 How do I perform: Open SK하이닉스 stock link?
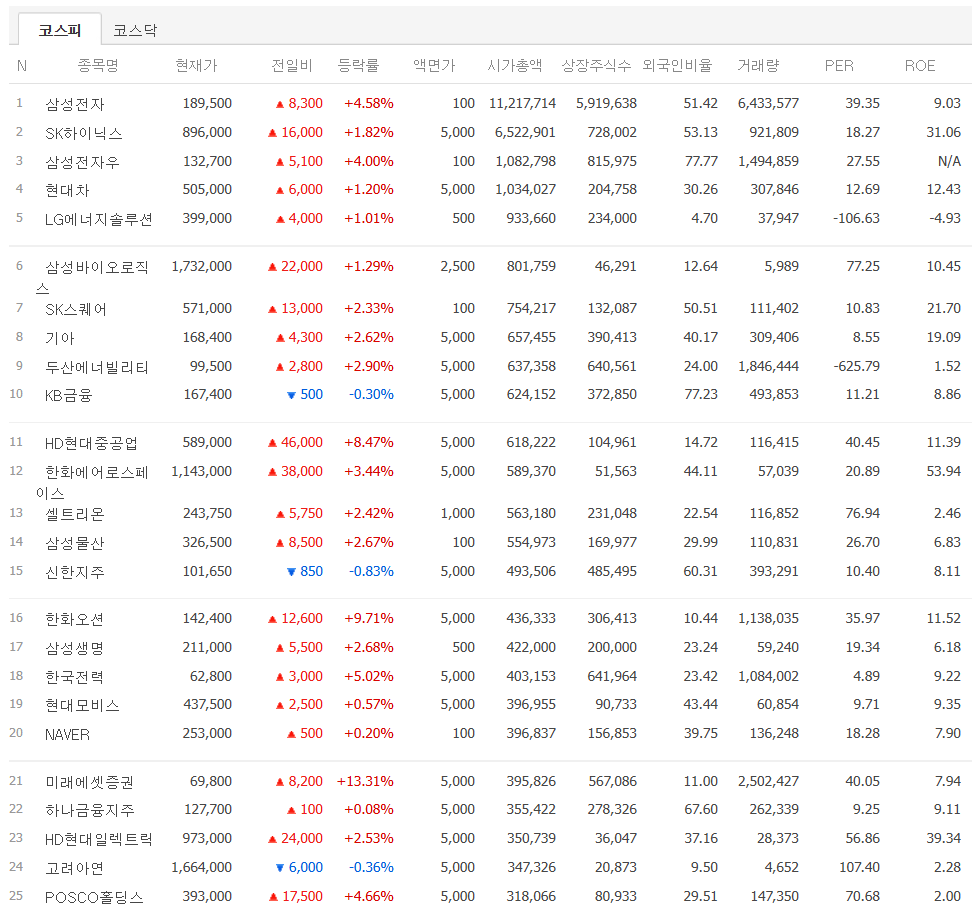[x=84, y=133]
